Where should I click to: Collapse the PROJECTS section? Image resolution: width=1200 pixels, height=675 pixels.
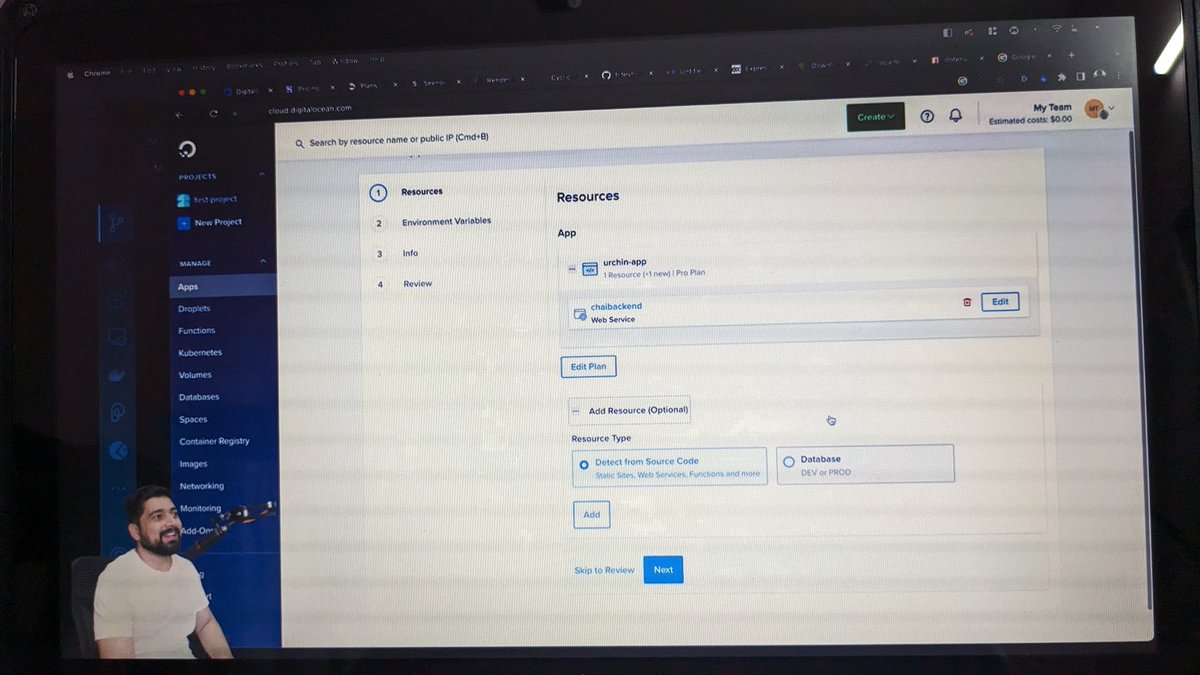pos(261,175)
